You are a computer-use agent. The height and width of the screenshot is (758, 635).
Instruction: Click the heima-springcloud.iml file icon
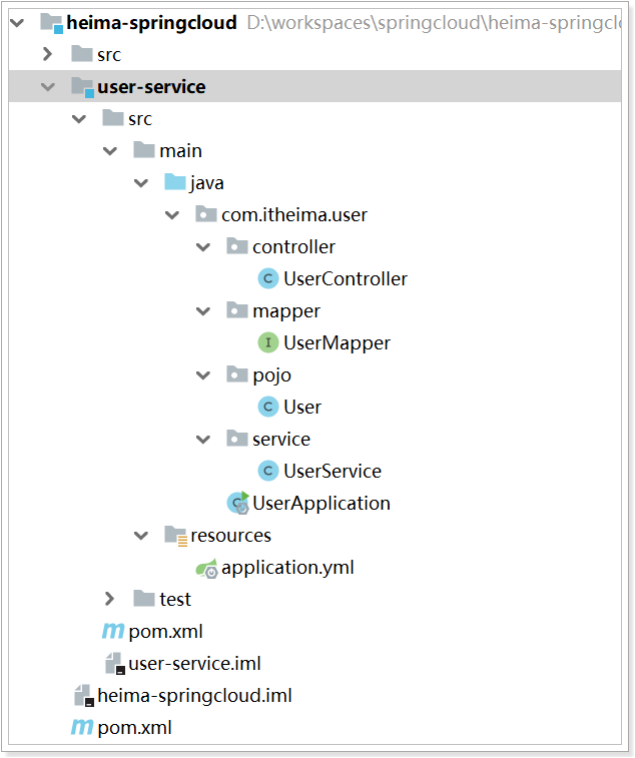[x=83, y=696]
